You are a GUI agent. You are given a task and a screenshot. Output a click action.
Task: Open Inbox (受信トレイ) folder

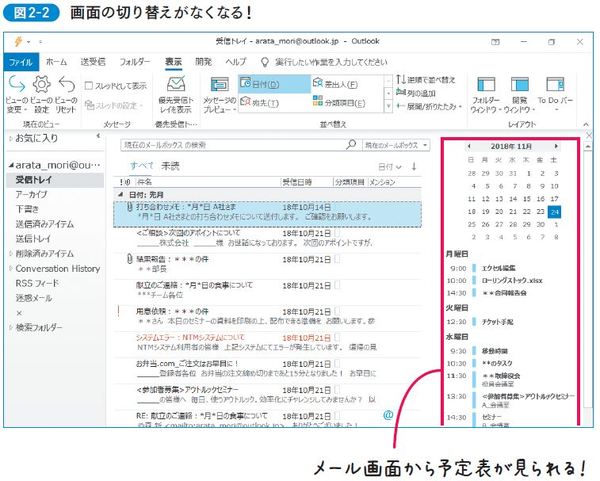click(x=55, y=180)
